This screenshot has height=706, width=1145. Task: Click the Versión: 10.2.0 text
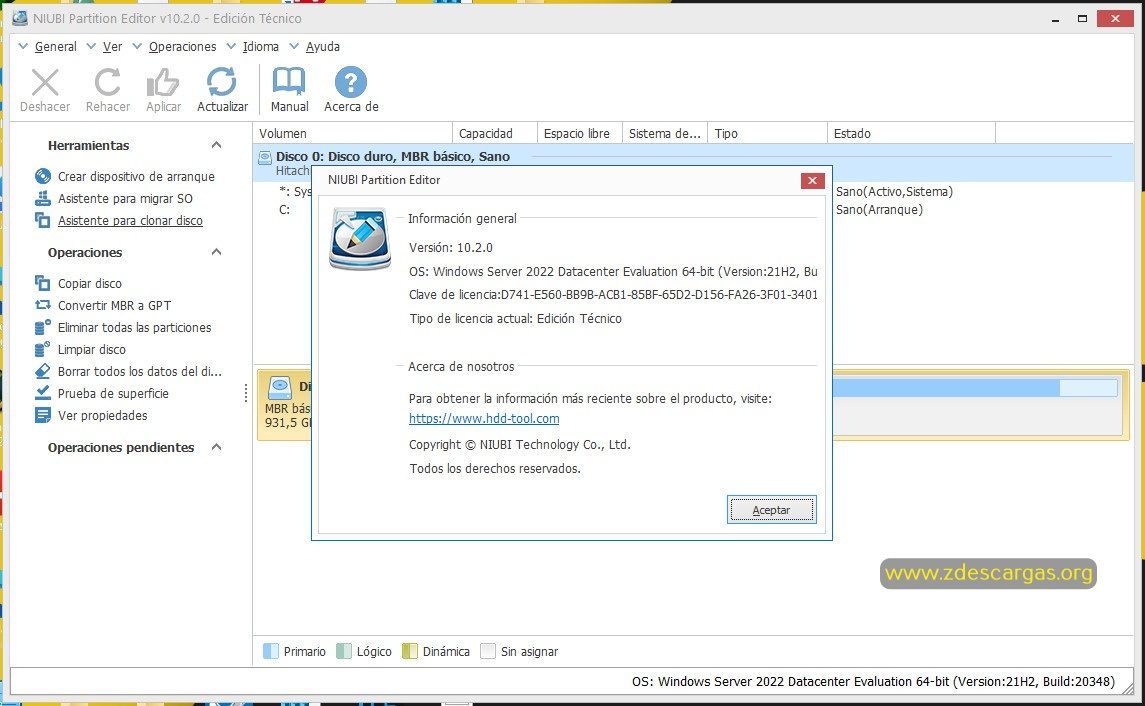coord(451,248)
